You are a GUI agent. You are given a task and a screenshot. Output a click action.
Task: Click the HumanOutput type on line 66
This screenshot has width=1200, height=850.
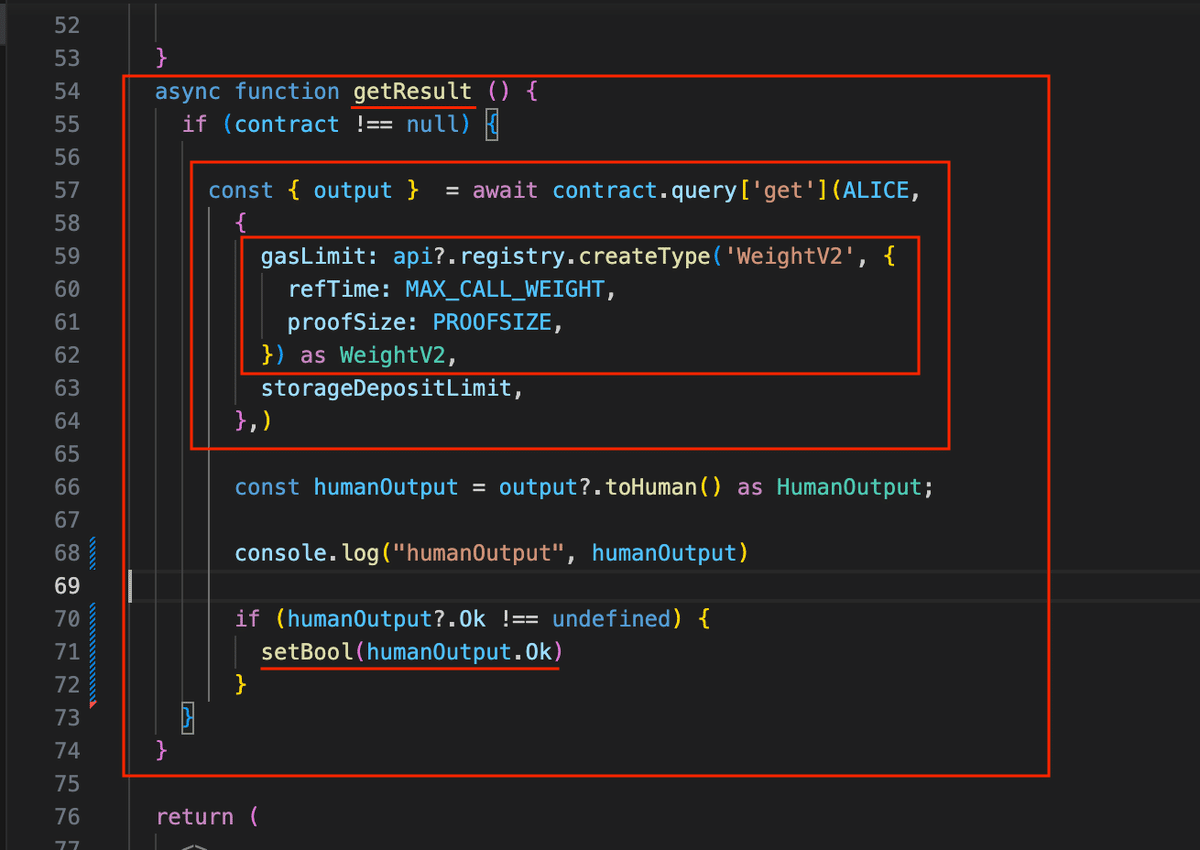(848, 487)
